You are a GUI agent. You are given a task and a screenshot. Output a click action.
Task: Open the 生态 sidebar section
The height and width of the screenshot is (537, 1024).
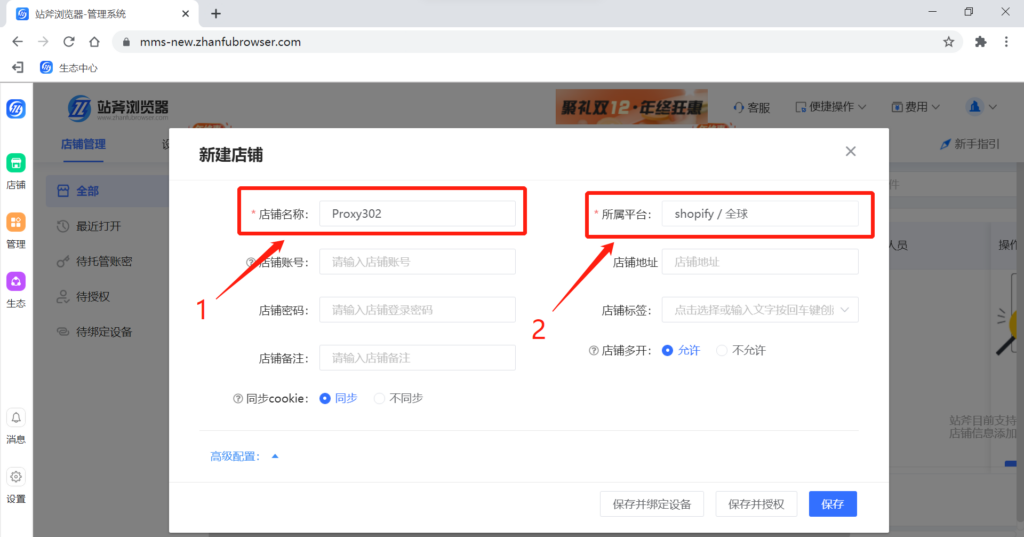pos(16,290)
